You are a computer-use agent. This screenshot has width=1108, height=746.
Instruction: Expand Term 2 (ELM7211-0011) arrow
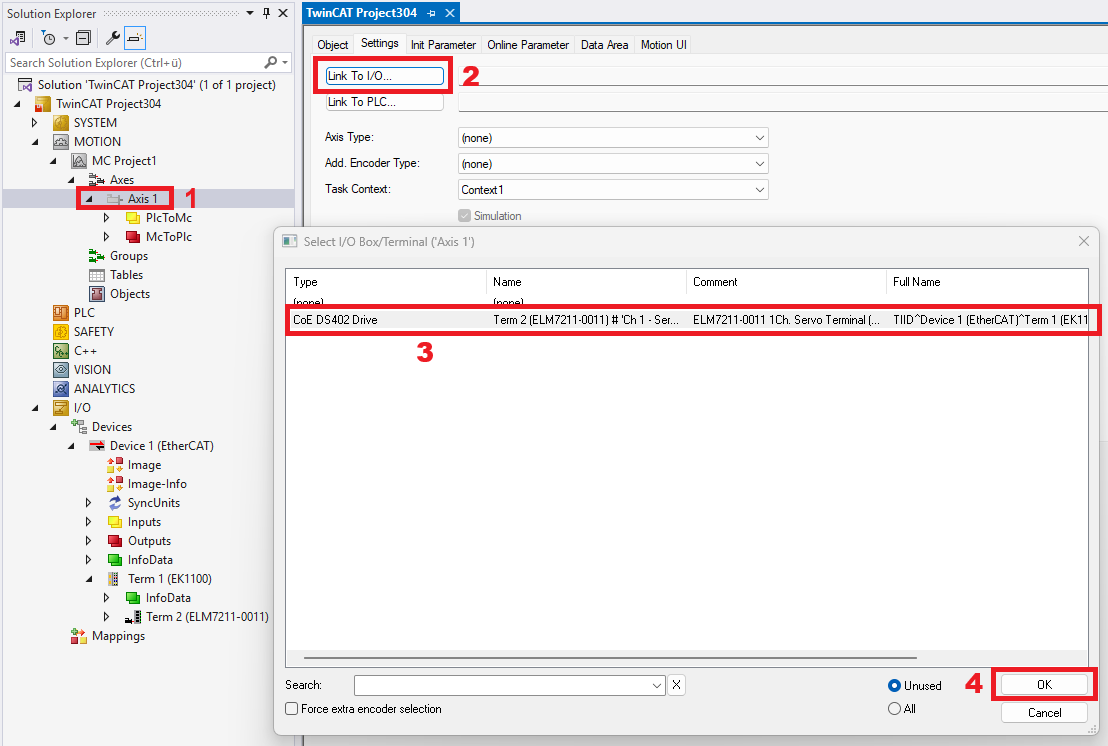tap(106, 617)
